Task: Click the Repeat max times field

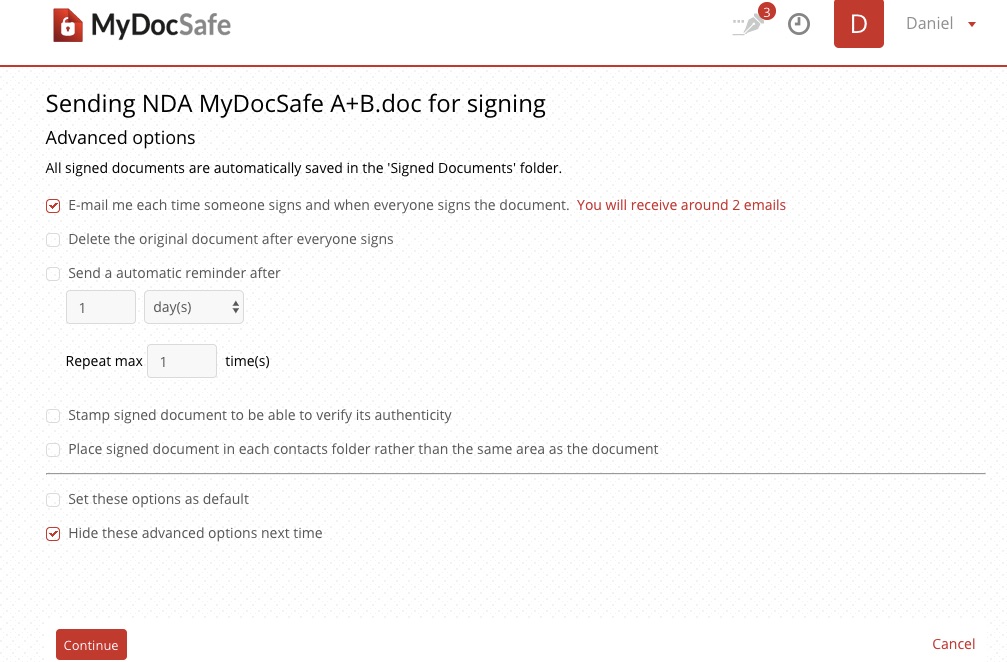Action: pyautogui.click(x=182, y=362)
